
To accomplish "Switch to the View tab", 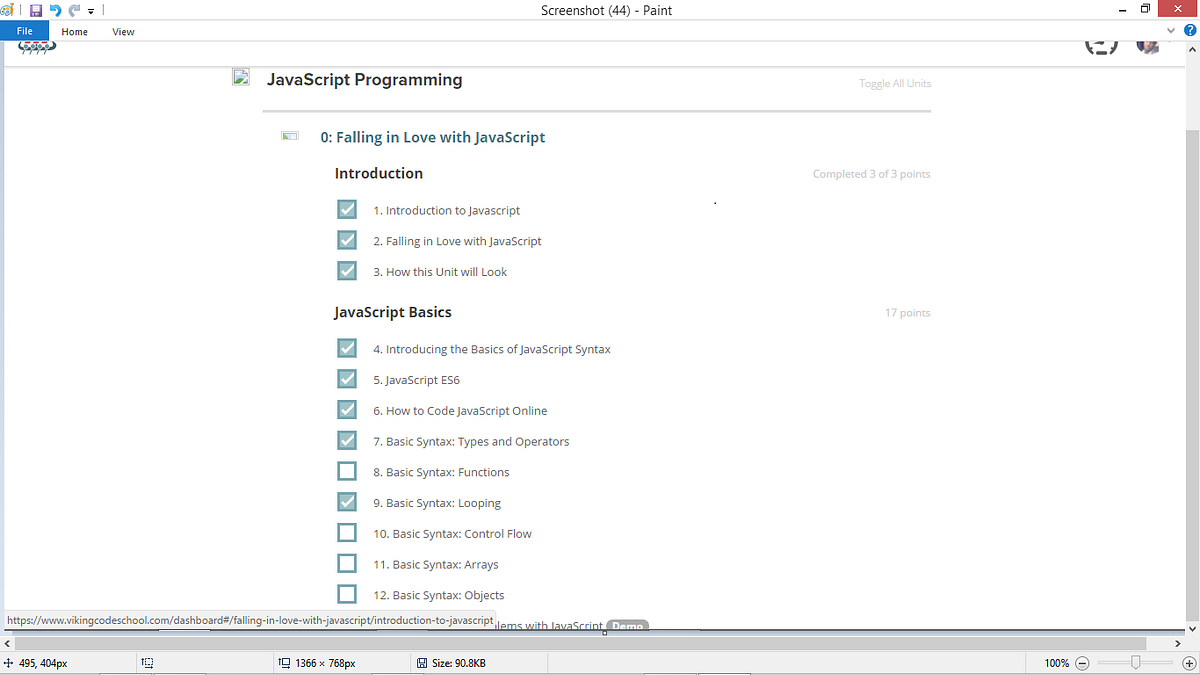I will [122, 31].
